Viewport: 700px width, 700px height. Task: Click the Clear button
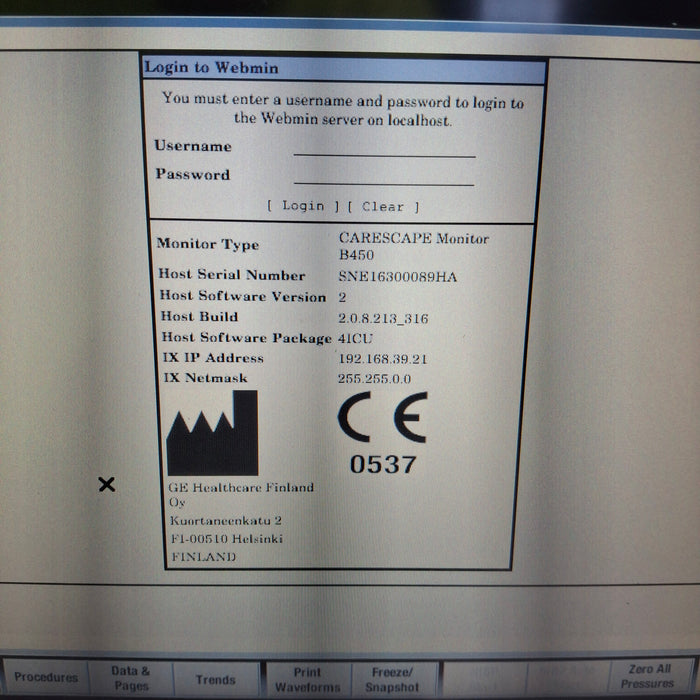coord(383,207)
